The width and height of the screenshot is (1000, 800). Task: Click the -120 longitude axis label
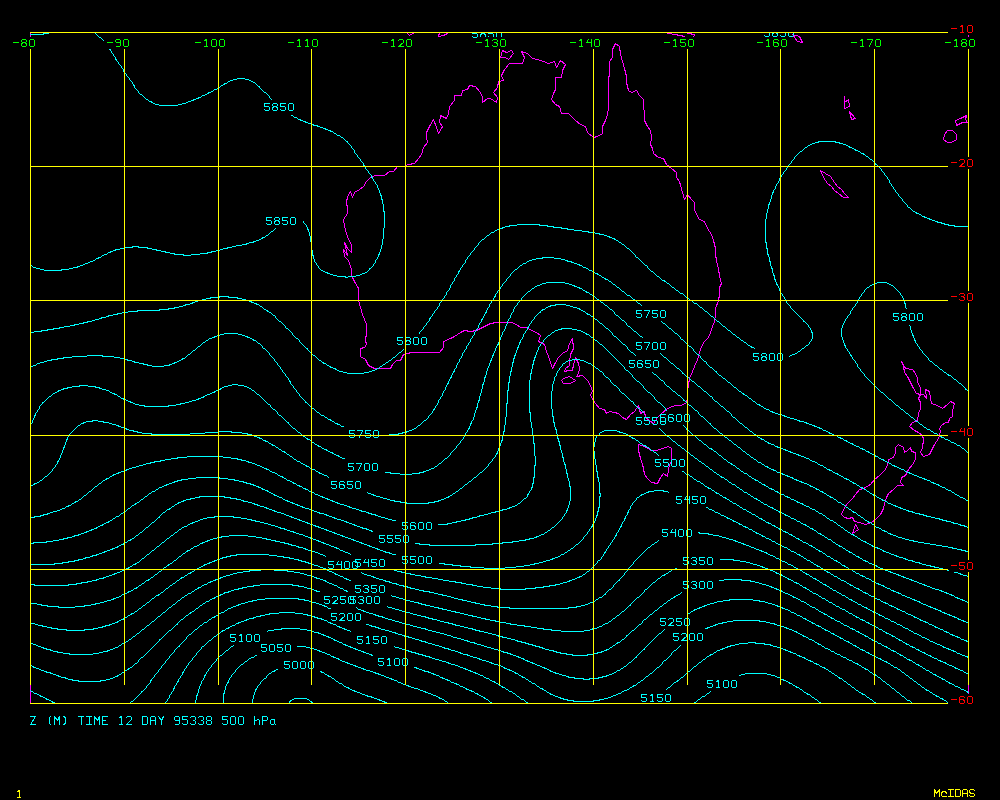pyautogui.click(x=398, y=43)
